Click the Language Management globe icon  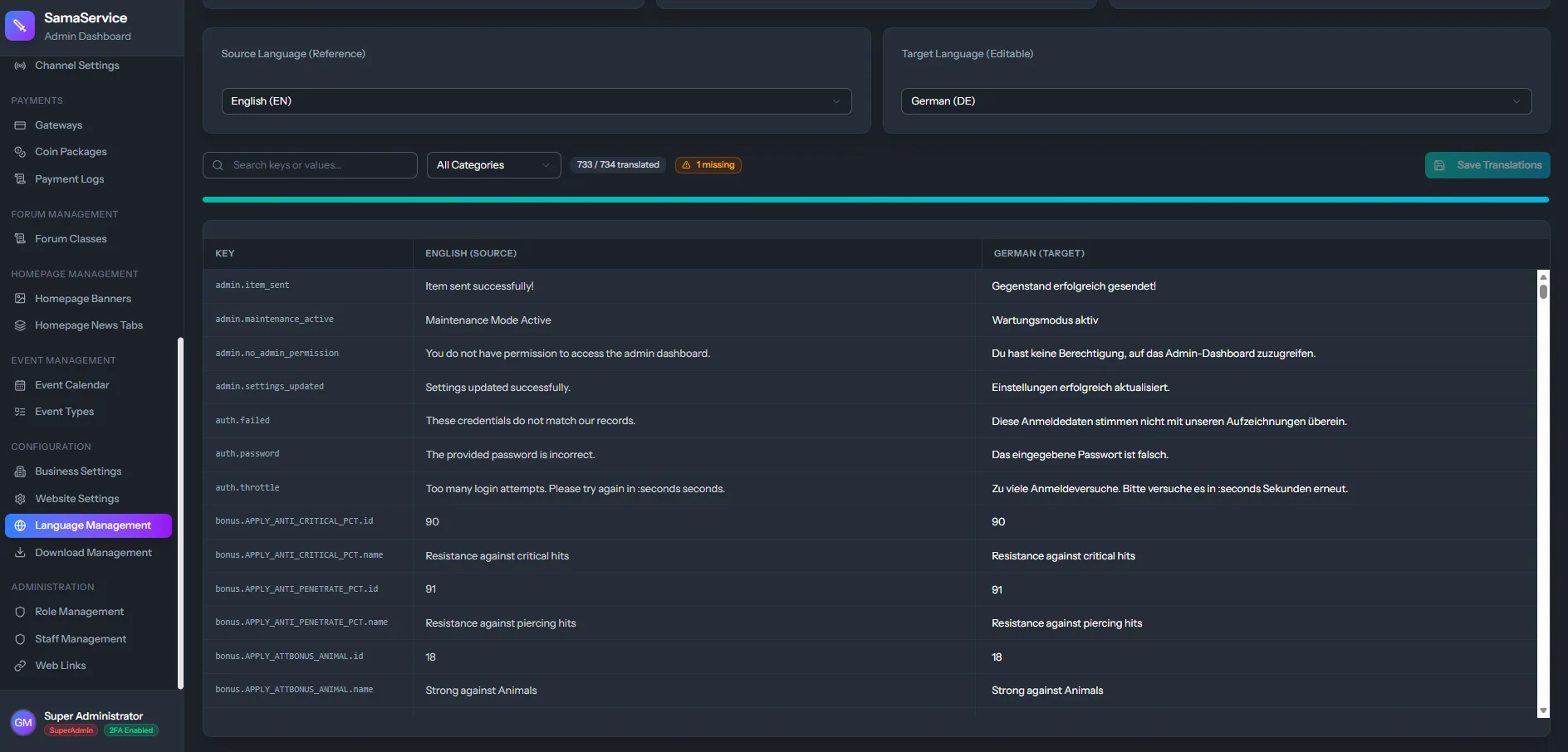pyautogui.click(x=20, y=525)
